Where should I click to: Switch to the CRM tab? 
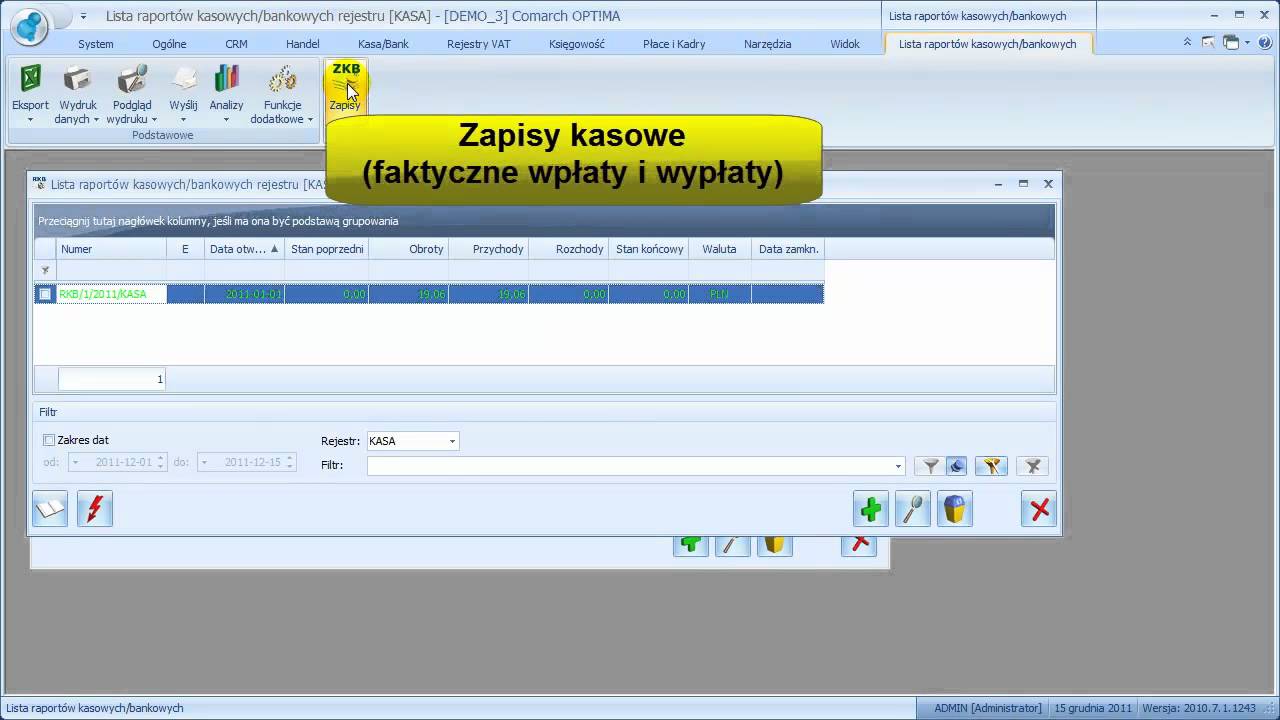(x=236, y=44)
